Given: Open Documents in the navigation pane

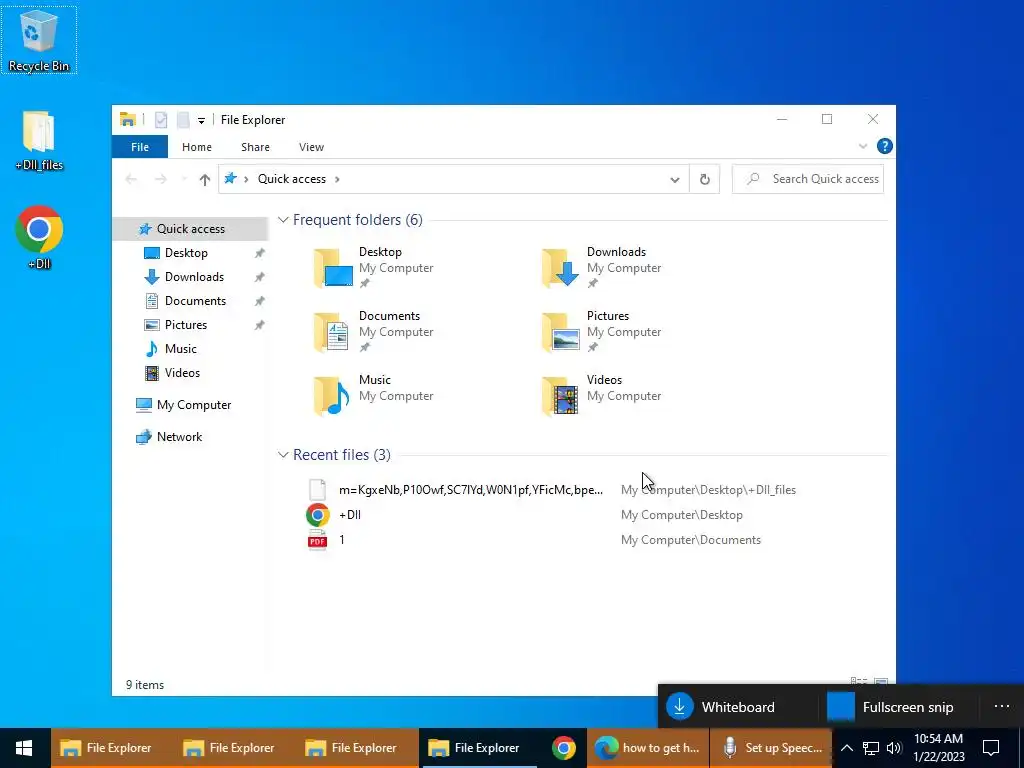Looking at the screenshot, I should pos(195,301).
